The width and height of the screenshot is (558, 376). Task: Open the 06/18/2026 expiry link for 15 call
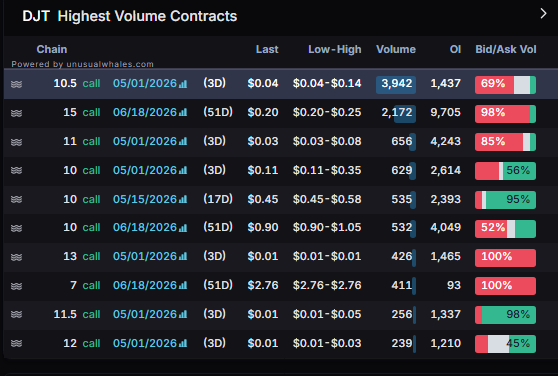(145, 112)
